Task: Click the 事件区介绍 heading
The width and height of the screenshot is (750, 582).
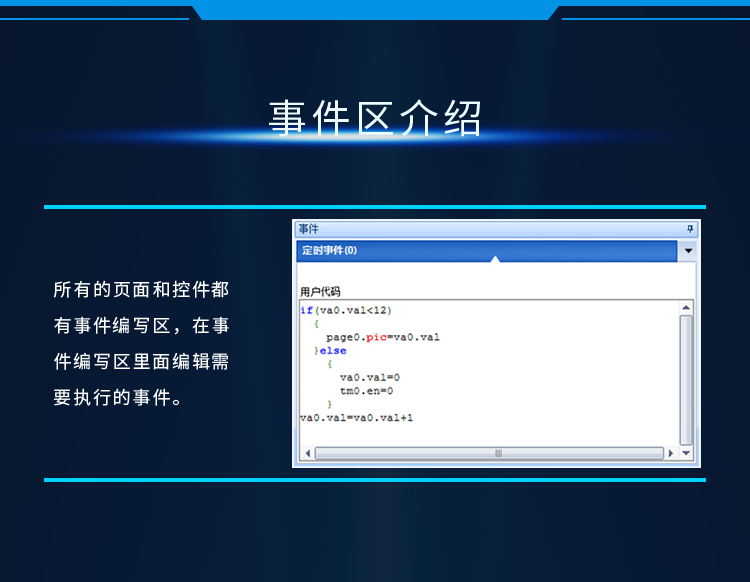Action: (375, 118)
